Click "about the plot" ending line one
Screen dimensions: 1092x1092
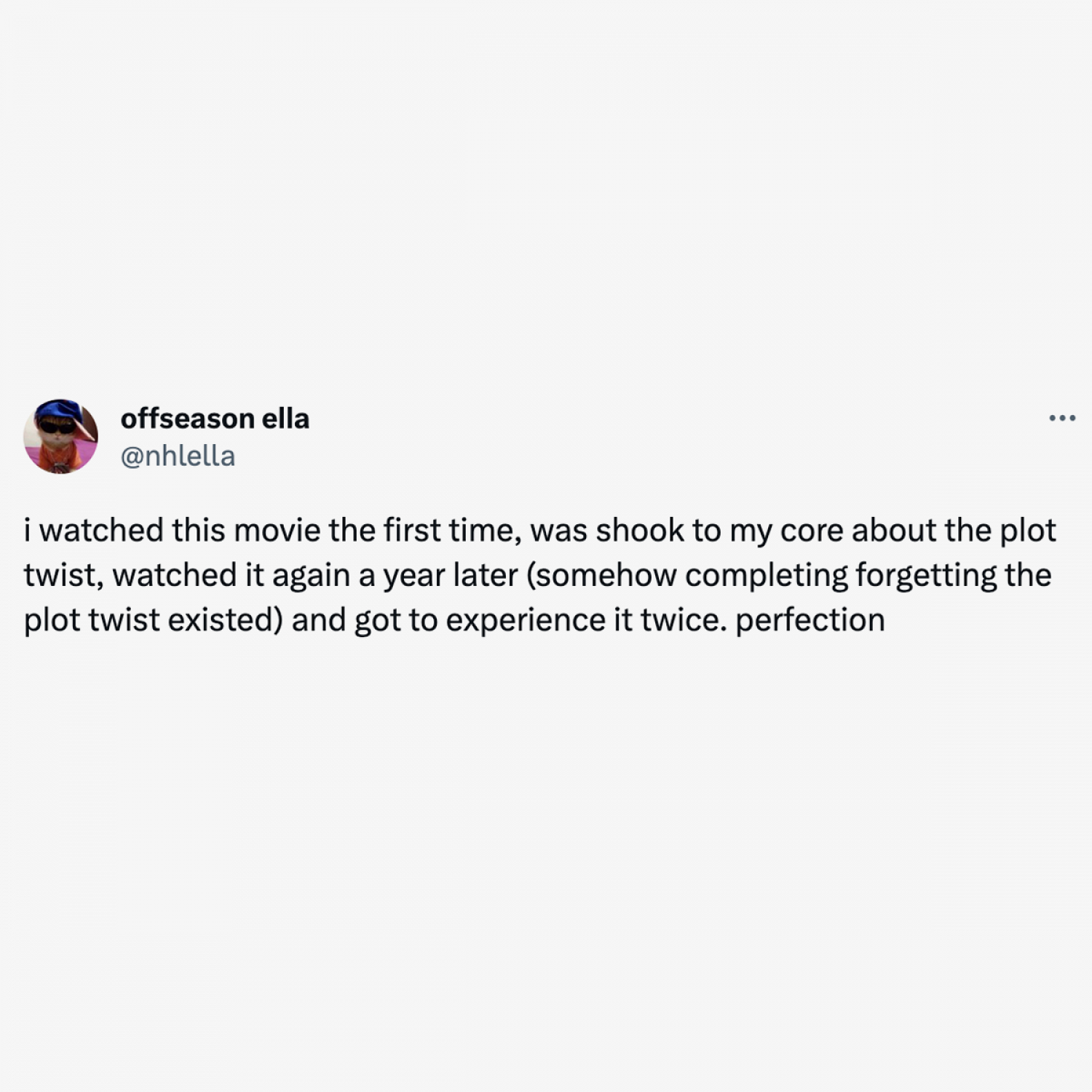pos(954,531)
